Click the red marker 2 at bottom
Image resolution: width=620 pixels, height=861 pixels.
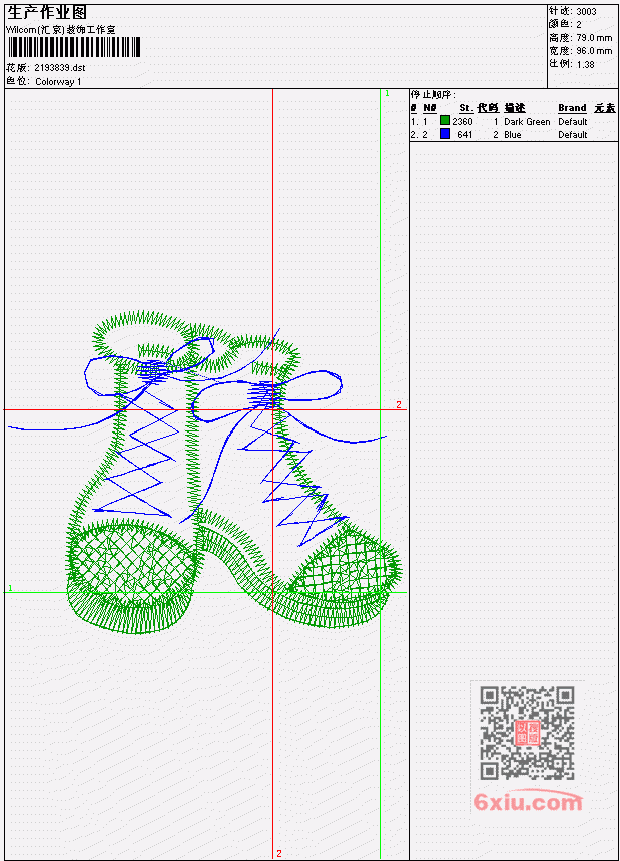point(279,853)
